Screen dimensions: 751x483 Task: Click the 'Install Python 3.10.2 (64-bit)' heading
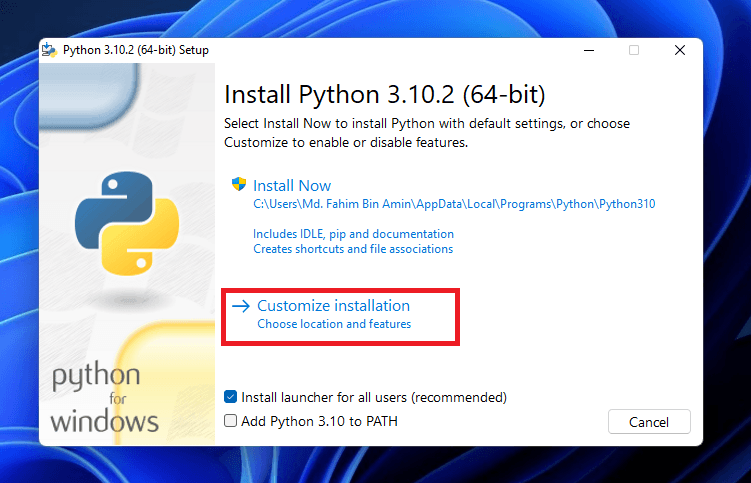(385, 94)
